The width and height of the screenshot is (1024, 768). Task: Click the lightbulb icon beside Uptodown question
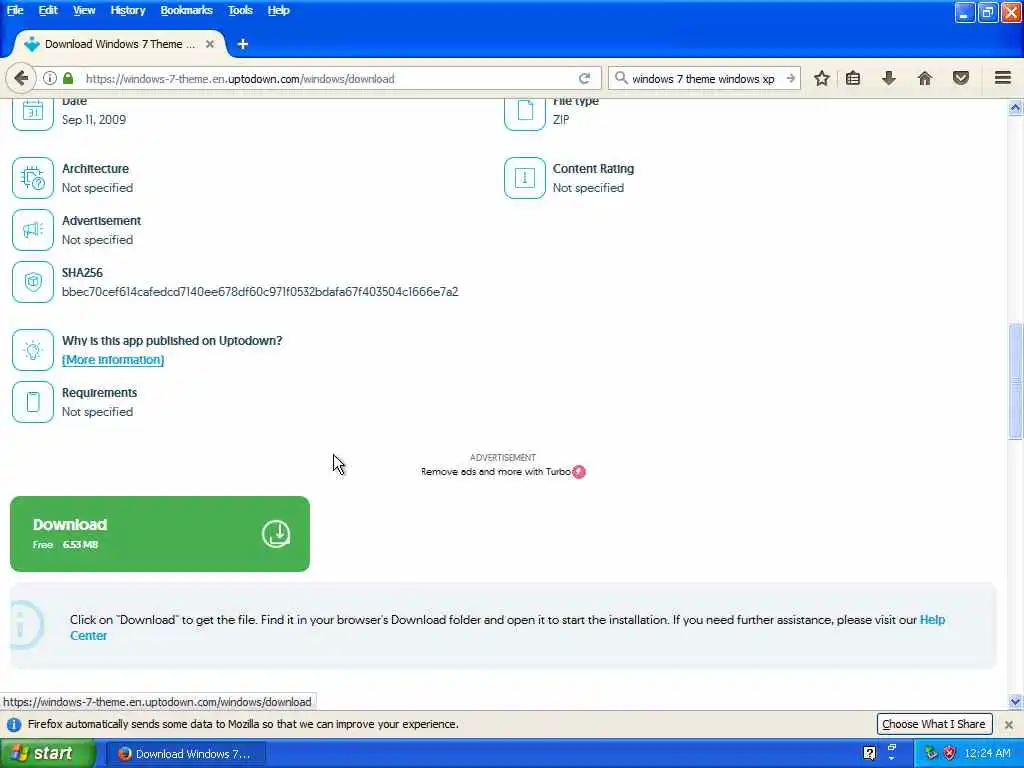33,350
